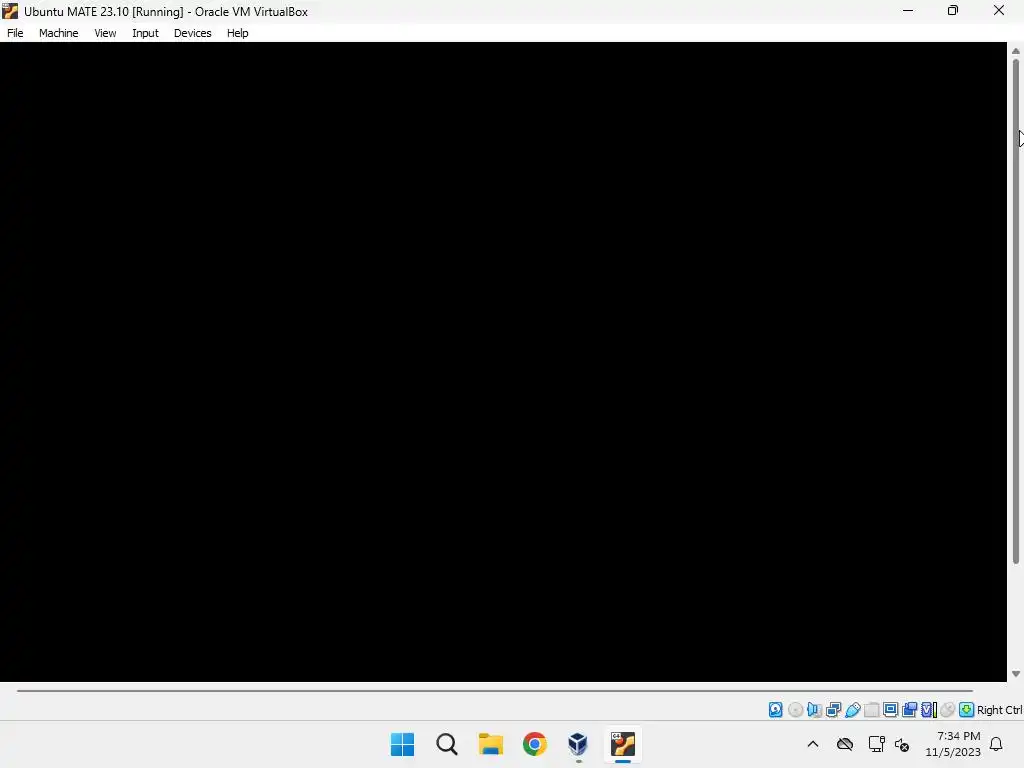This screenshot has height=768, width=1024.
Task: Click the network adapters status icon
Action: (x=833, y=710)
